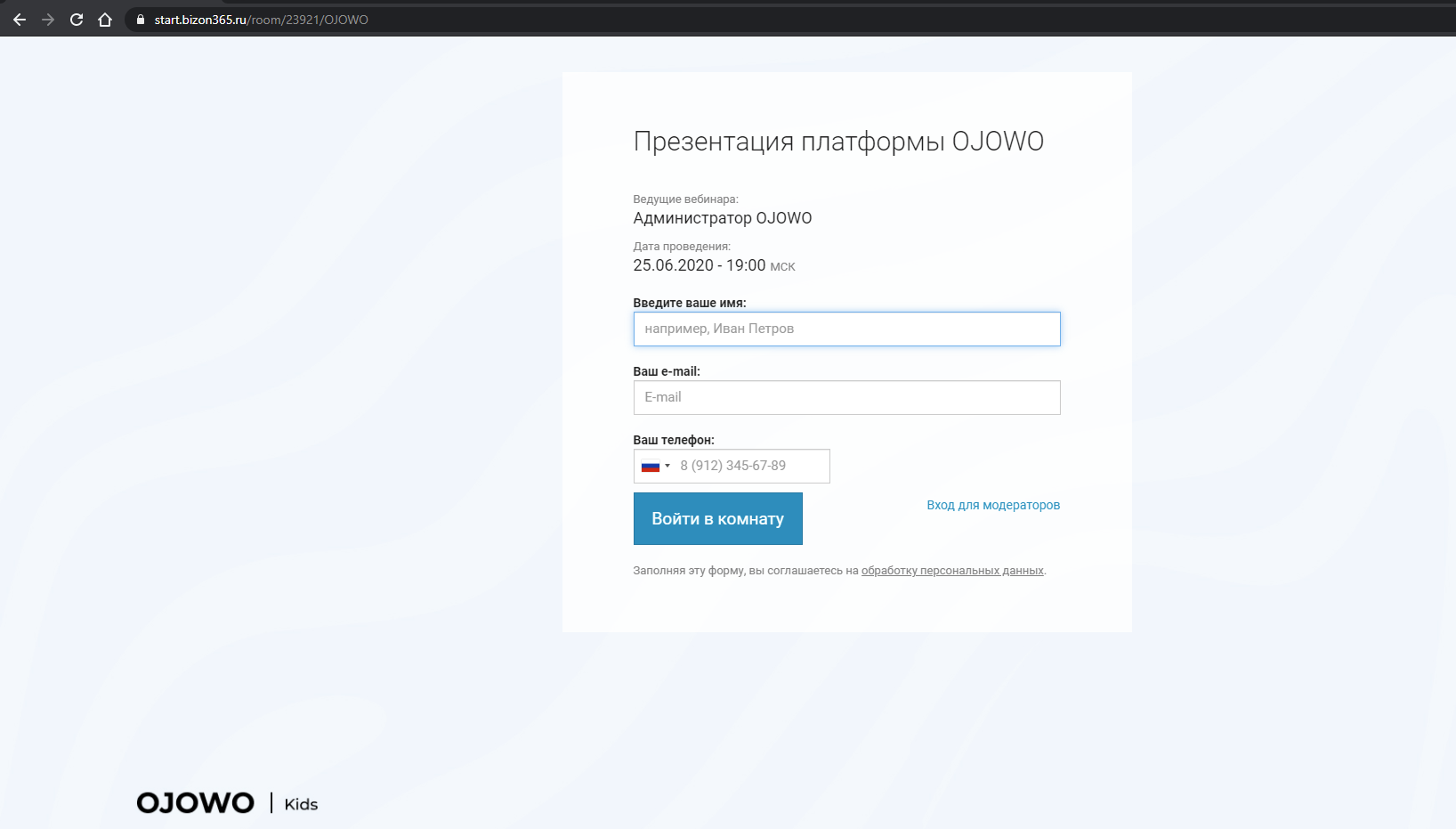Click the Ваш e-mail label

667,371
